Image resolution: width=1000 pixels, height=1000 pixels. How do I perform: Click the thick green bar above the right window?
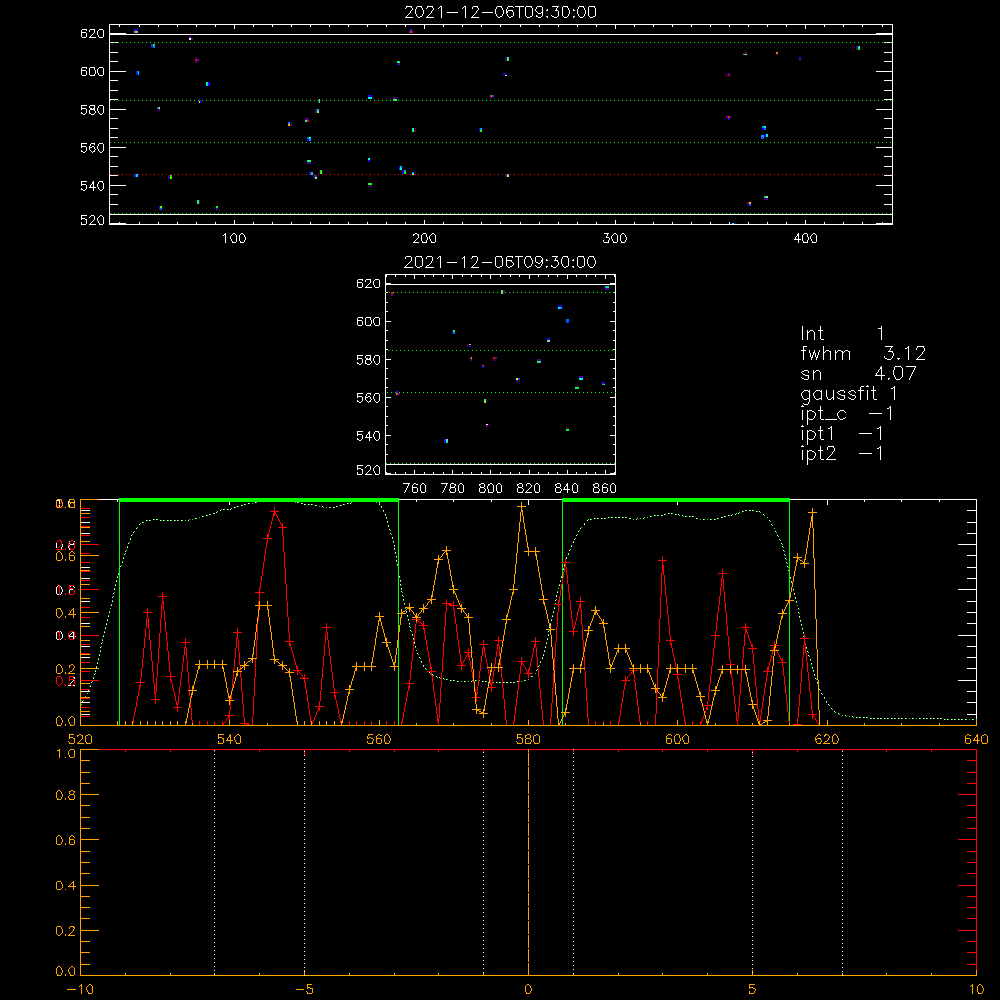click(676, 500)
